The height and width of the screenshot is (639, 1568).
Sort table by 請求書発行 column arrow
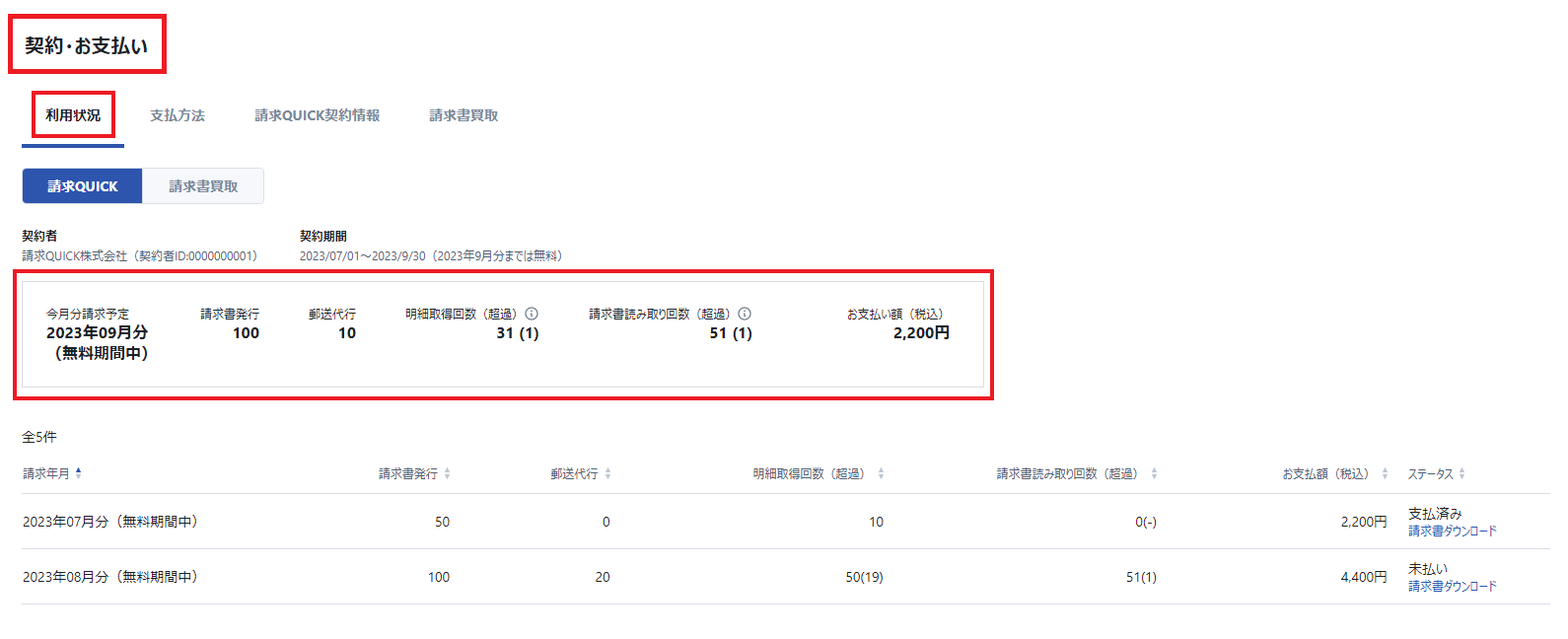click(447, 473)
